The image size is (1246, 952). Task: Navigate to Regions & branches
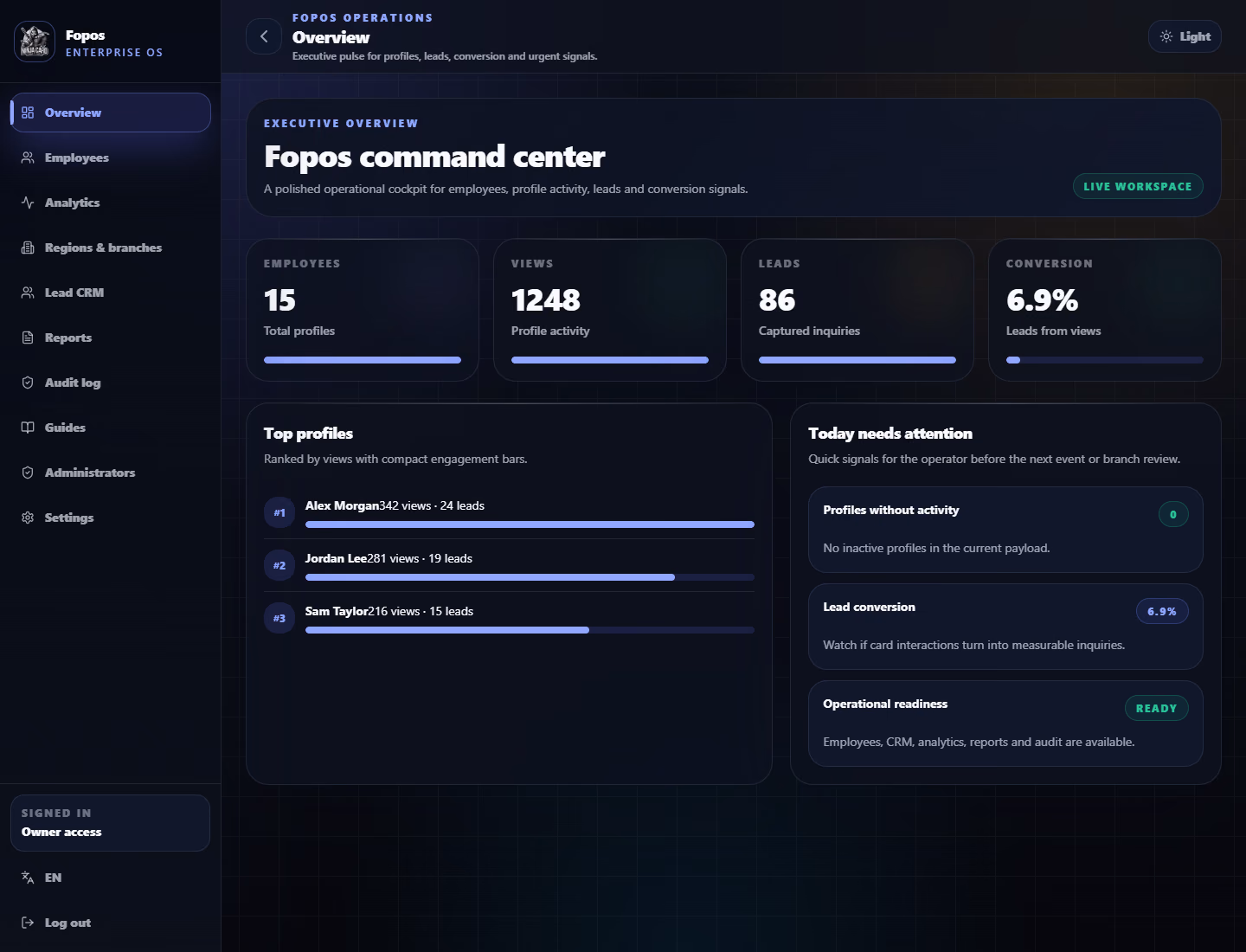pos(110,248)
